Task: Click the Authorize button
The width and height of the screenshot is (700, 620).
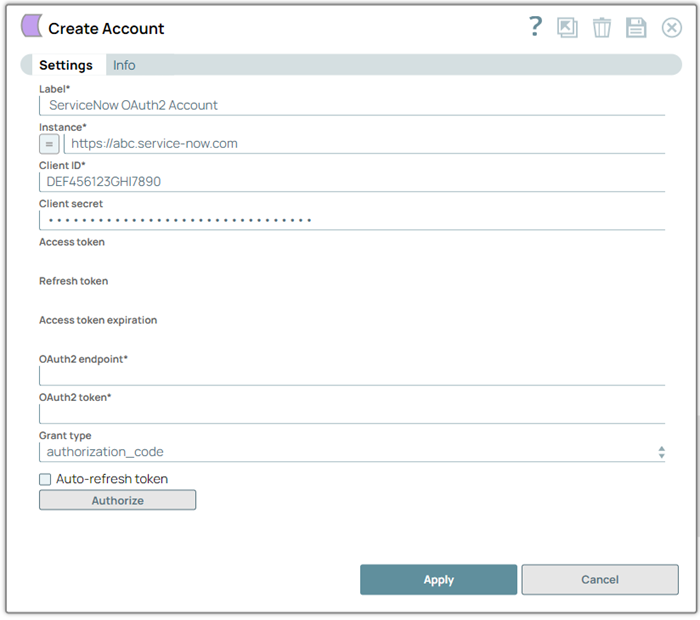Action: point(117,500)
